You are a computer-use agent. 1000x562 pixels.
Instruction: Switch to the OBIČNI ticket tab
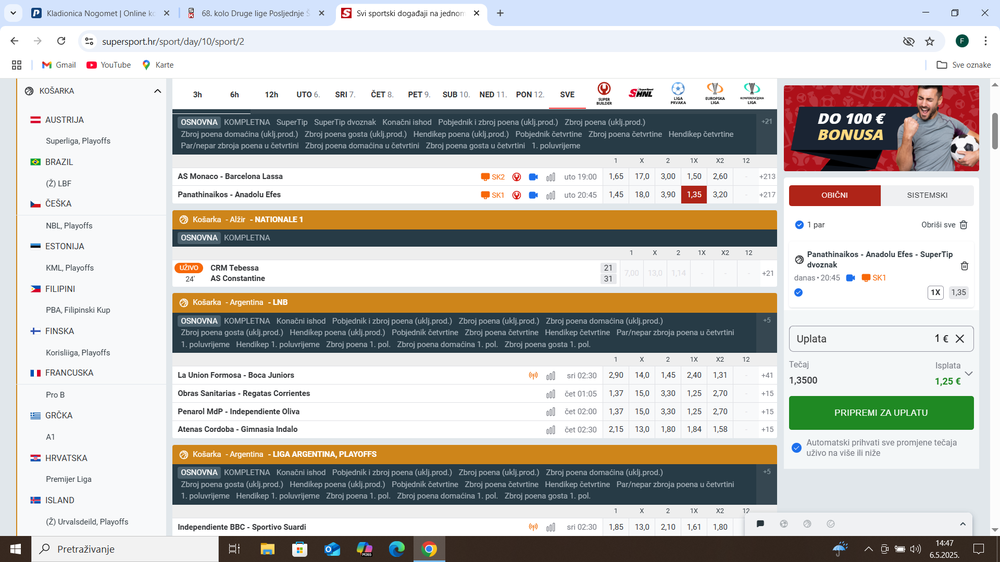pyautogui.click(x=834, y=195)
